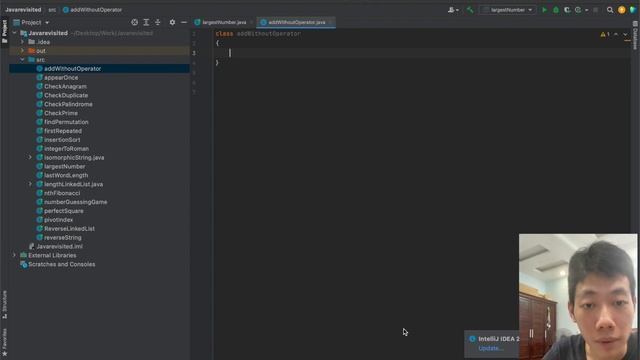Image resolution: width=640 pixels, height=360 pixels.
Task: Select CheckDuplicate class
Action: pos(66,96)
